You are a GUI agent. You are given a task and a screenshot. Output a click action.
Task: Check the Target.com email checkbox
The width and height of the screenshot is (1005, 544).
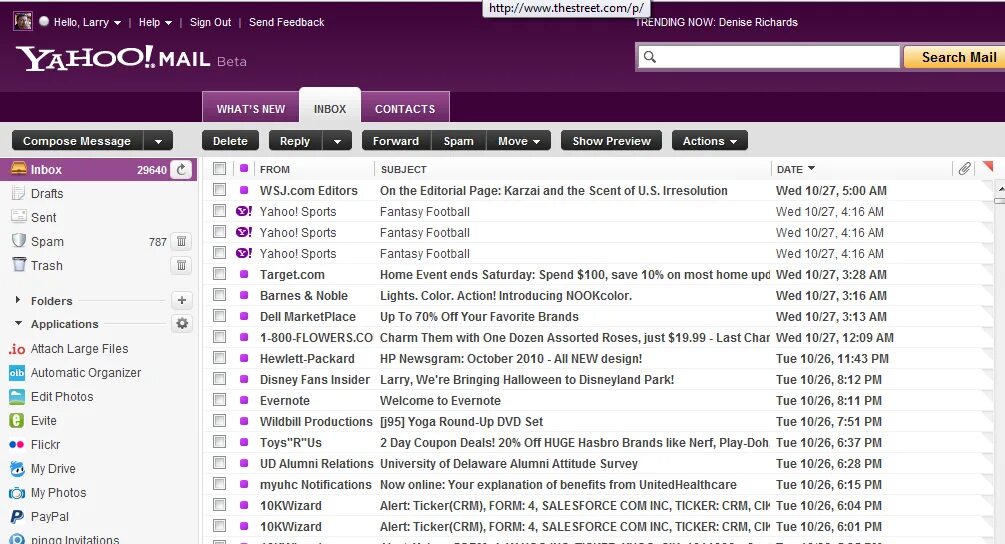click(220, 274)
